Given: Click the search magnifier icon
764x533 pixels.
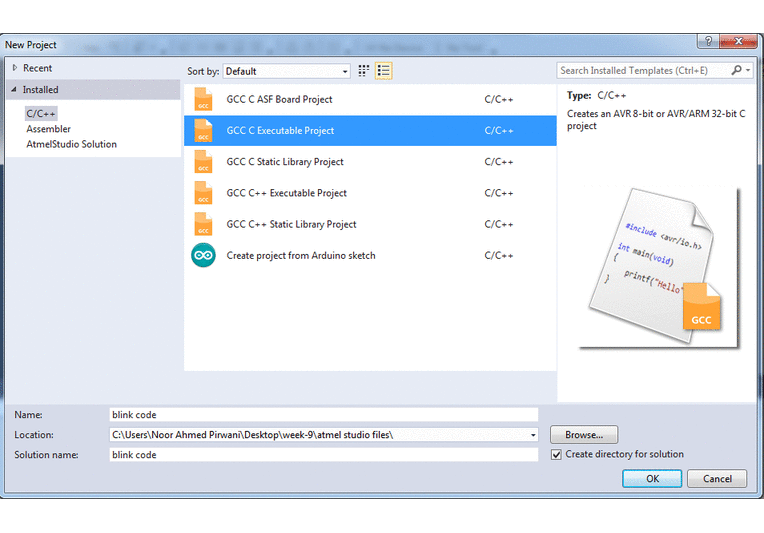Looking at the screenshot, I should click(736, 71).
